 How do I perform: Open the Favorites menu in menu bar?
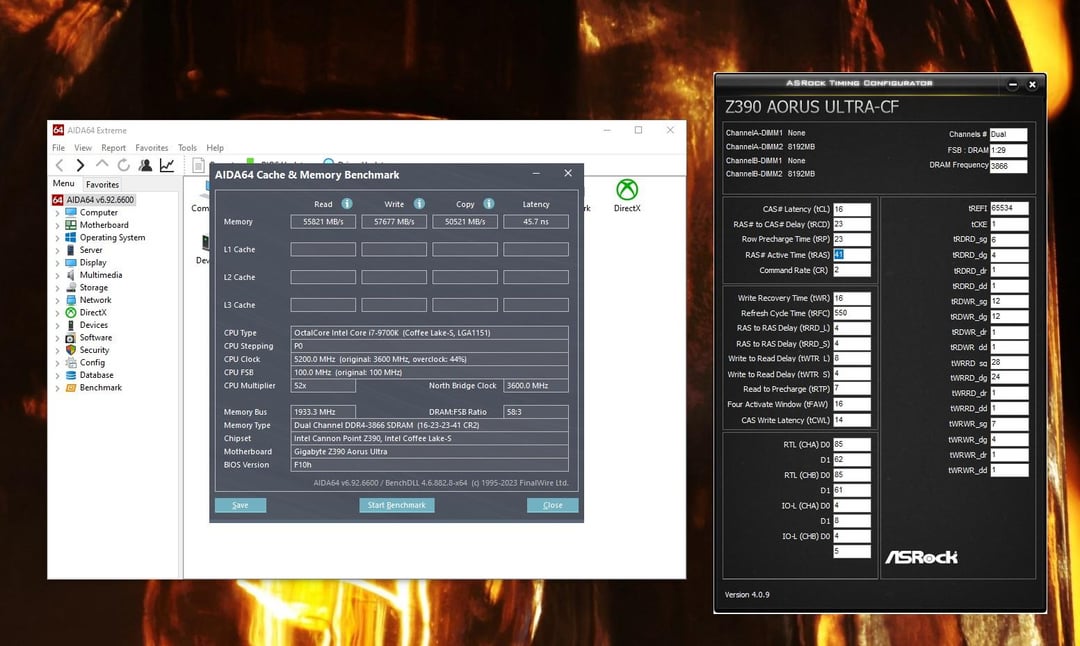[x=152, y=147]
